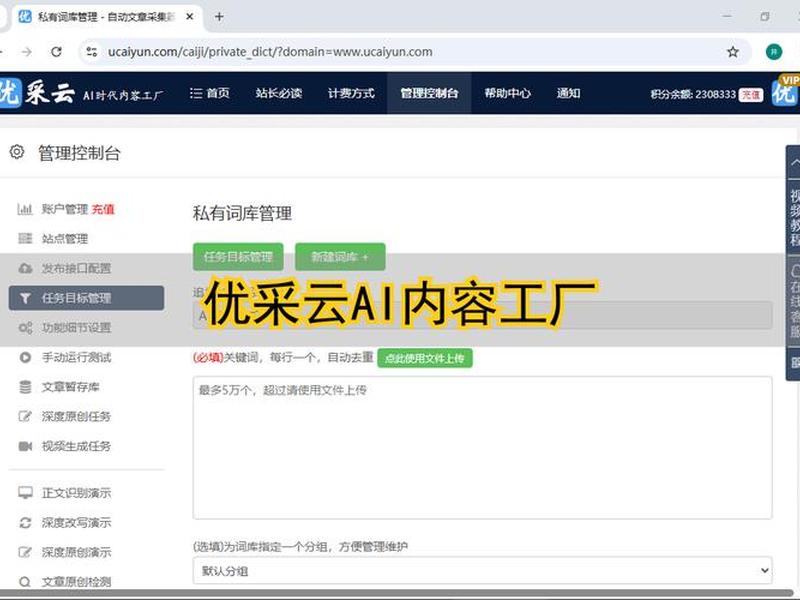Click the 深度原创任务 edit icon
Image resolution: width=800 pixels, height=600 pixels.
point(25,416)
